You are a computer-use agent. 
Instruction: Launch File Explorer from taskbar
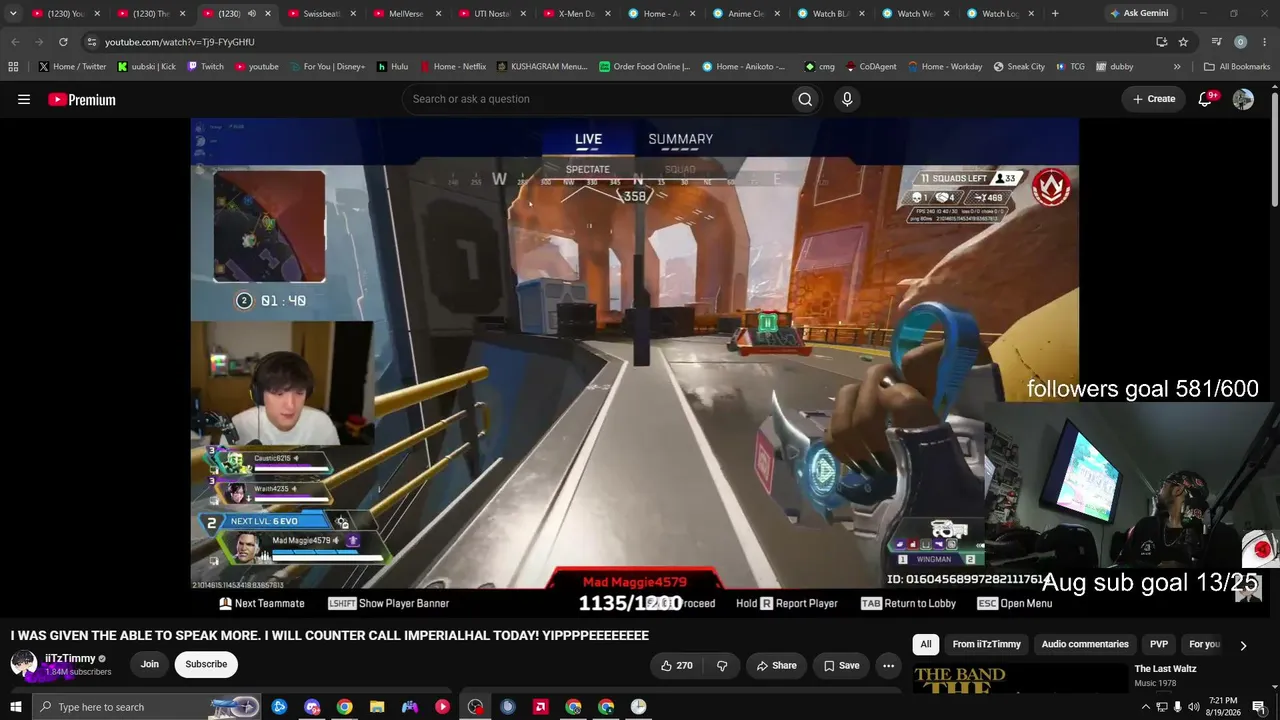(377, 707)
